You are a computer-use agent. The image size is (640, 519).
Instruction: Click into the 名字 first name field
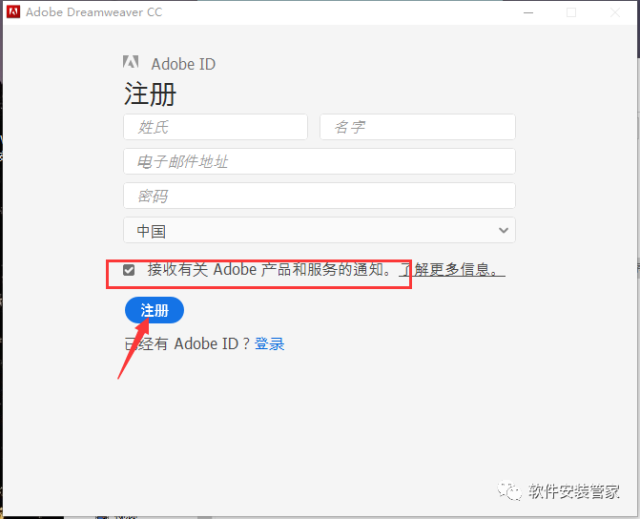(x=417, y=127)
